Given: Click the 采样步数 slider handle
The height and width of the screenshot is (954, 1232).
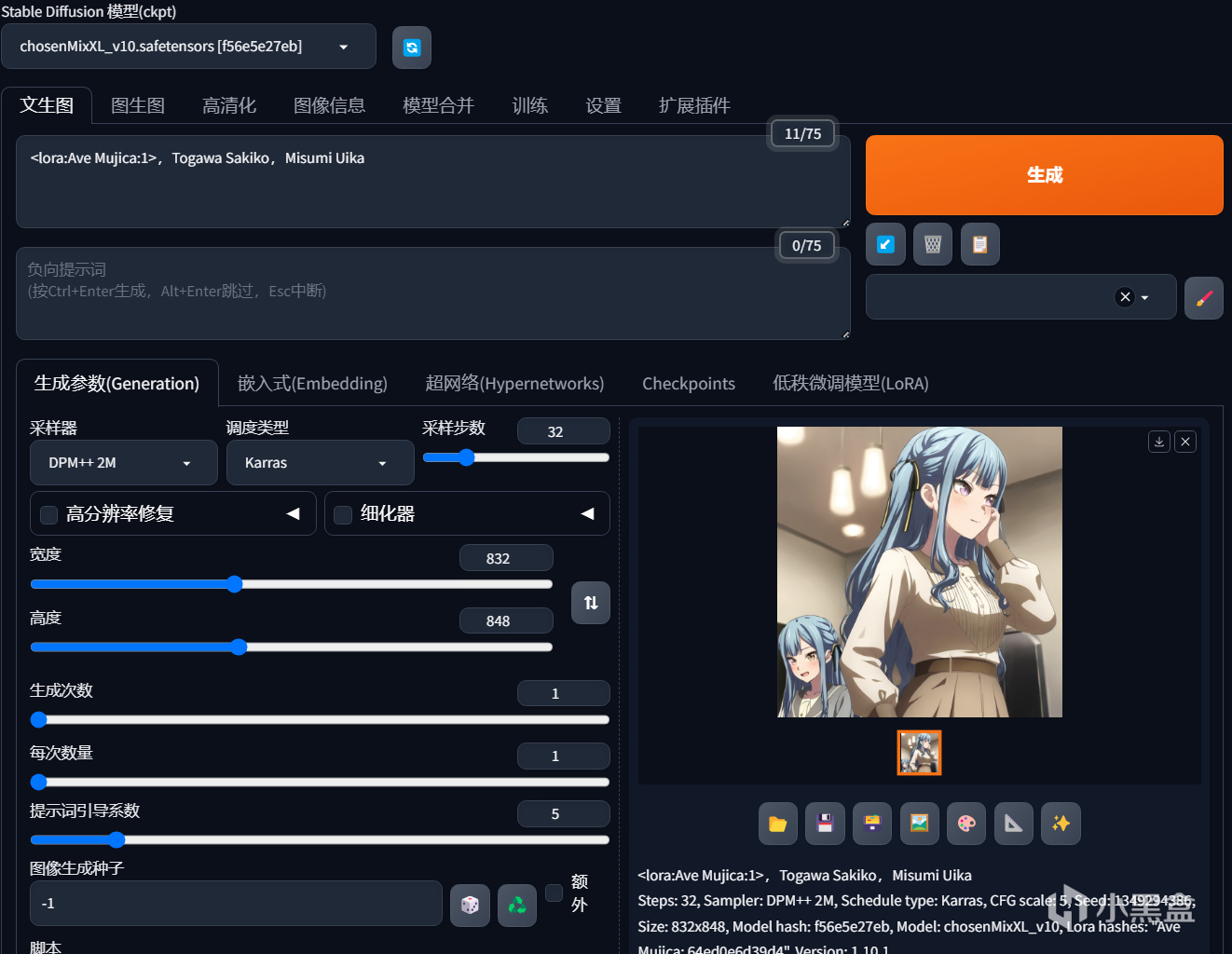Looking at the screenshot, I should point(467,457).
